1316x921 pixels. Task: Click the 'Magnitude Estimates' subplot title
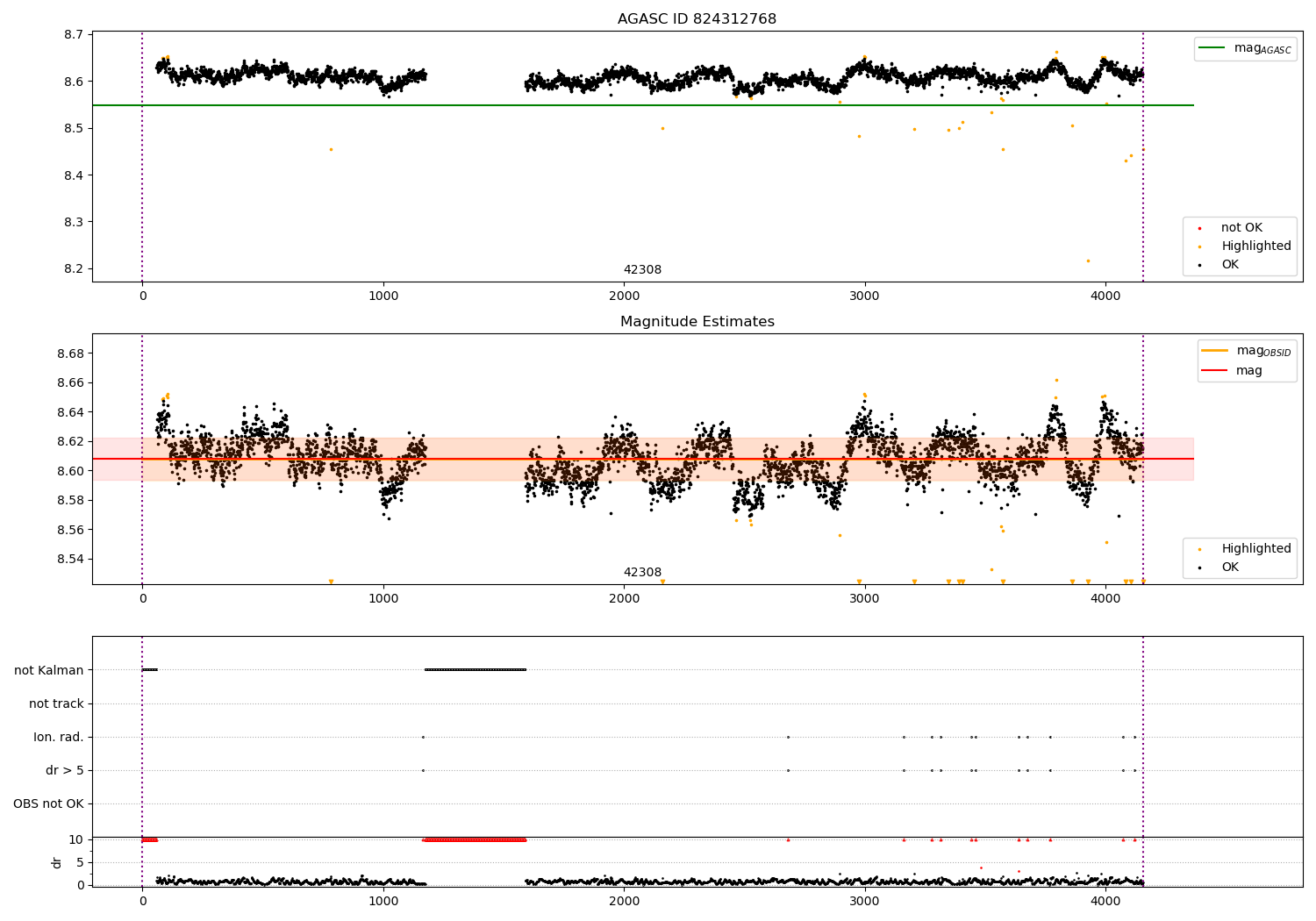(697, 322)
